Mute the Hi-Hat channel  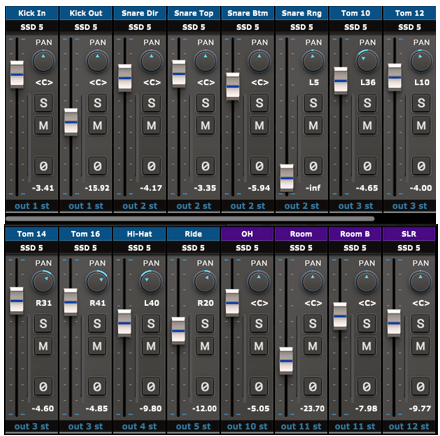[151, 346]
